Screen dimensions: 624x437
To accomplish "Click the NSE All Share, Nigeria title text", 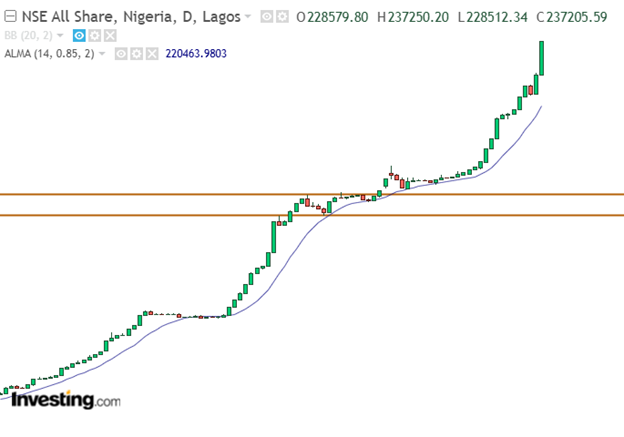I will (x=130, y=17).
